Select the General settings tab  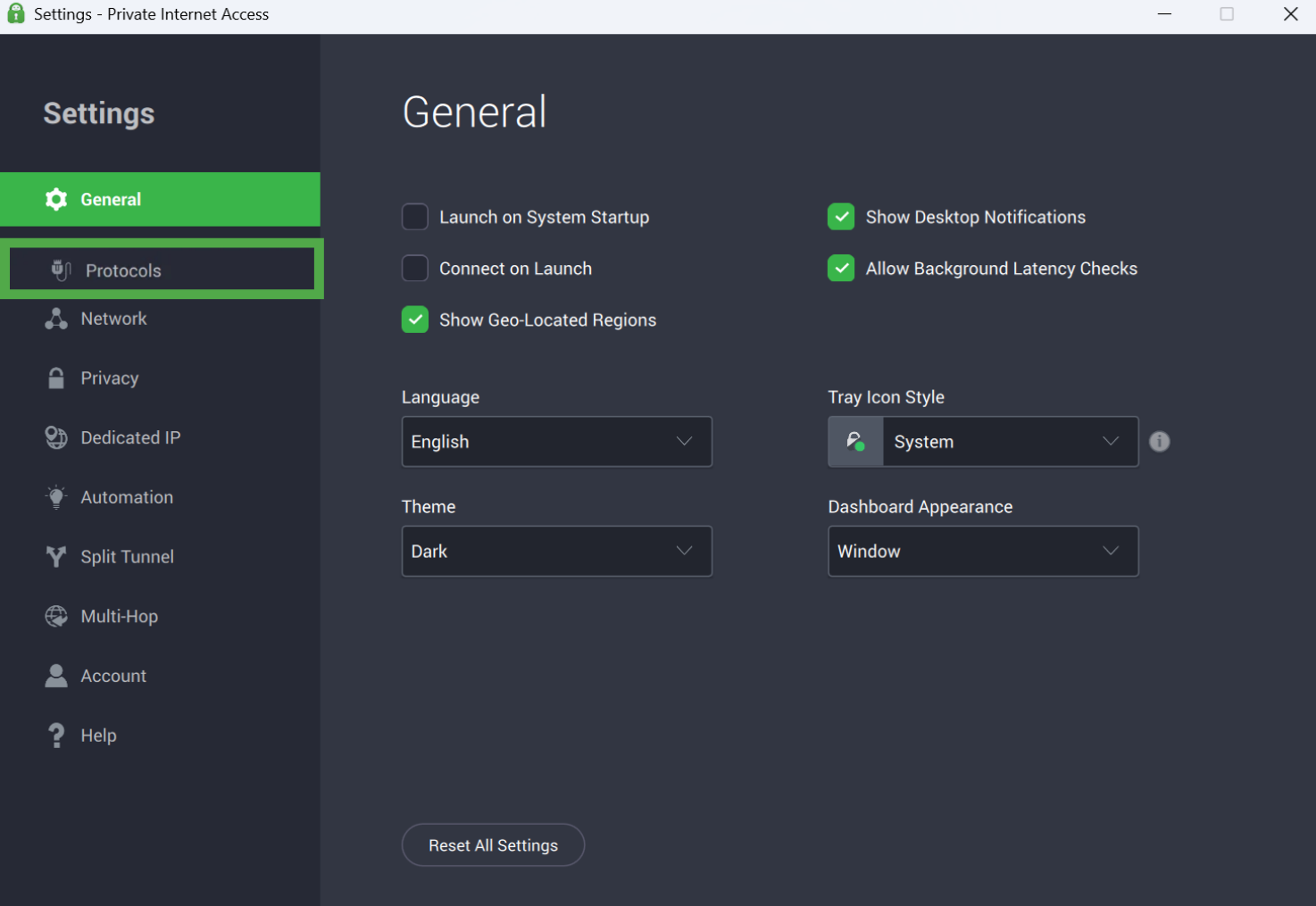point(160,199)
